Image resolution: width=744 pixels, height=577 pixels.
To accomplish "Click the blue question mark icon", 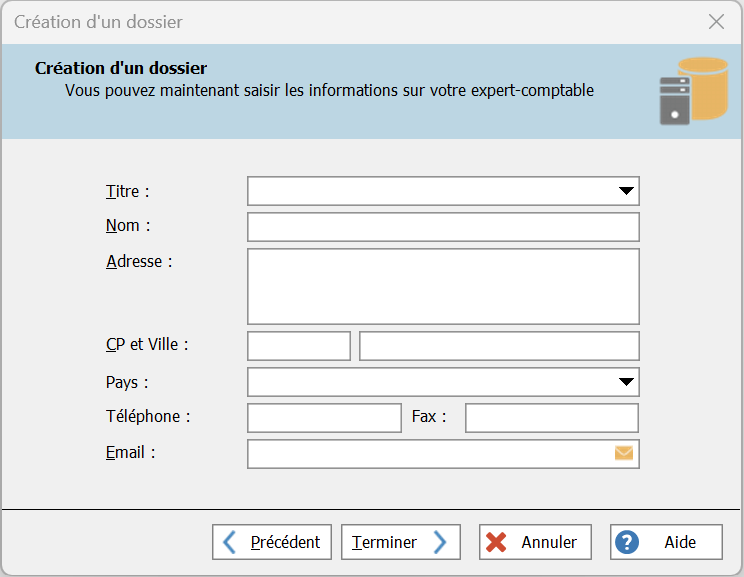I will click(627, 542).
